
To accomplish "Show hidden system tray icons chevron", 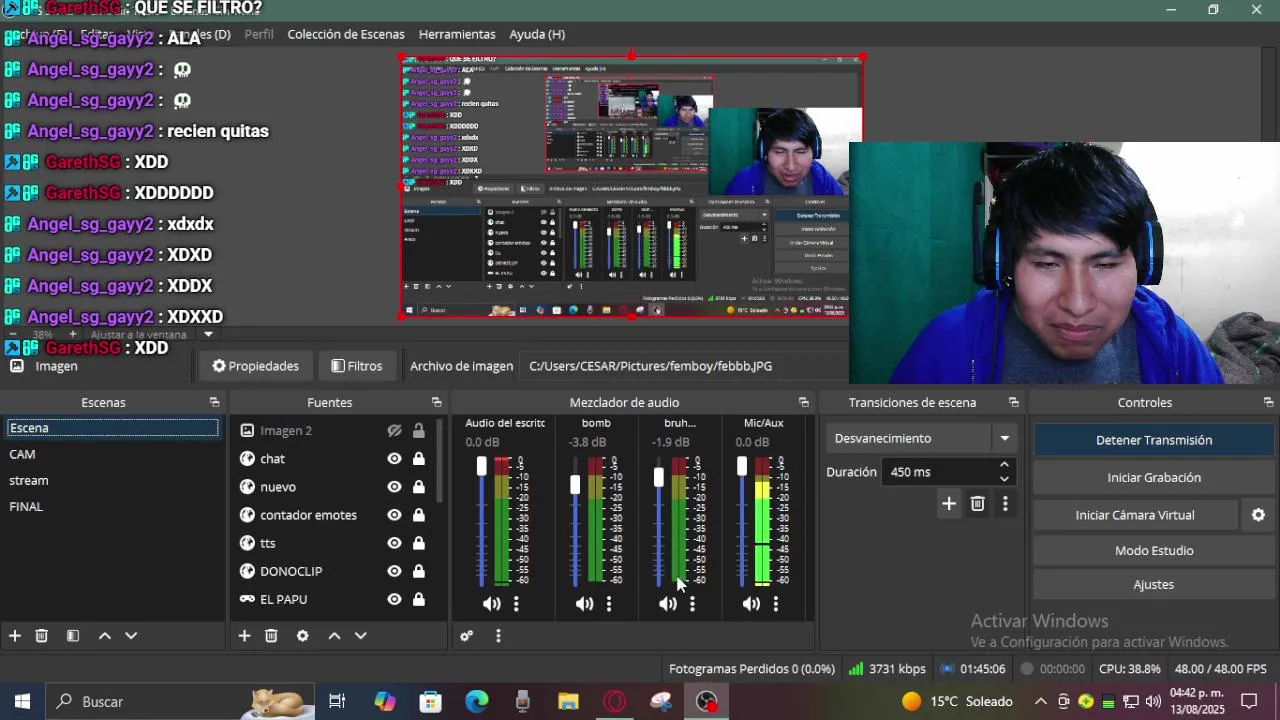I will click(x=1040, y=701).
